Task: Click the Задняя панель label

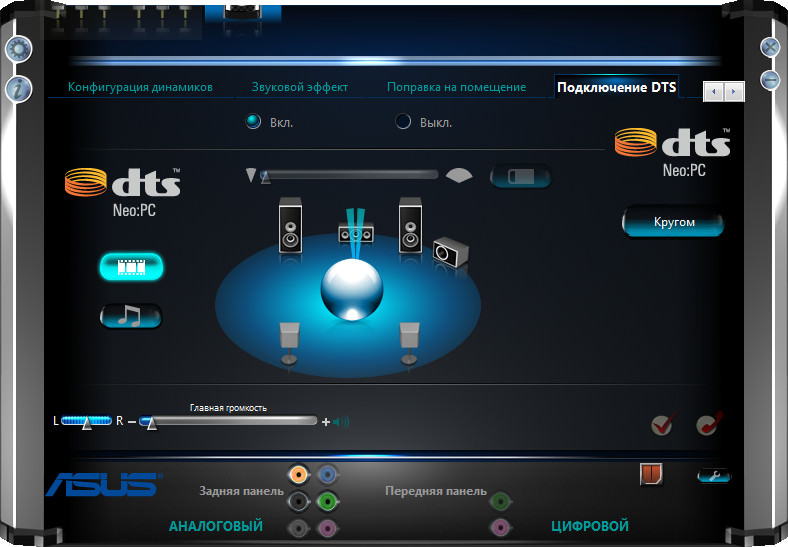Action: click(242, 491)
